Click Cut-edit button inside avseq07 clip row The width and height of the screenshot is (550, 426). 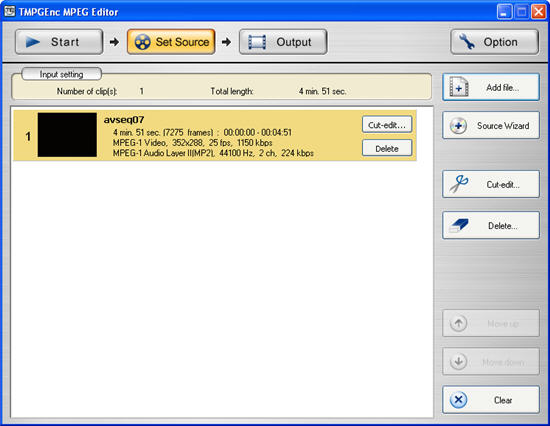point(387,125)
